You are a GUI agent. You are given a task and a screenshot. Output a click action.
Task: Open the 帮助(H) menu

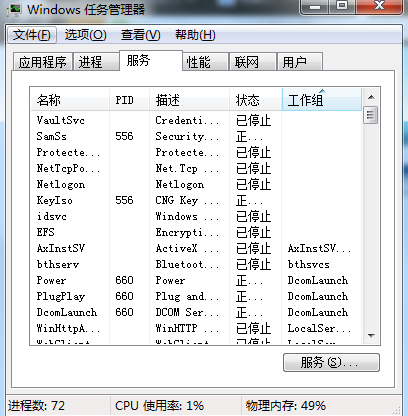[195, 35]
